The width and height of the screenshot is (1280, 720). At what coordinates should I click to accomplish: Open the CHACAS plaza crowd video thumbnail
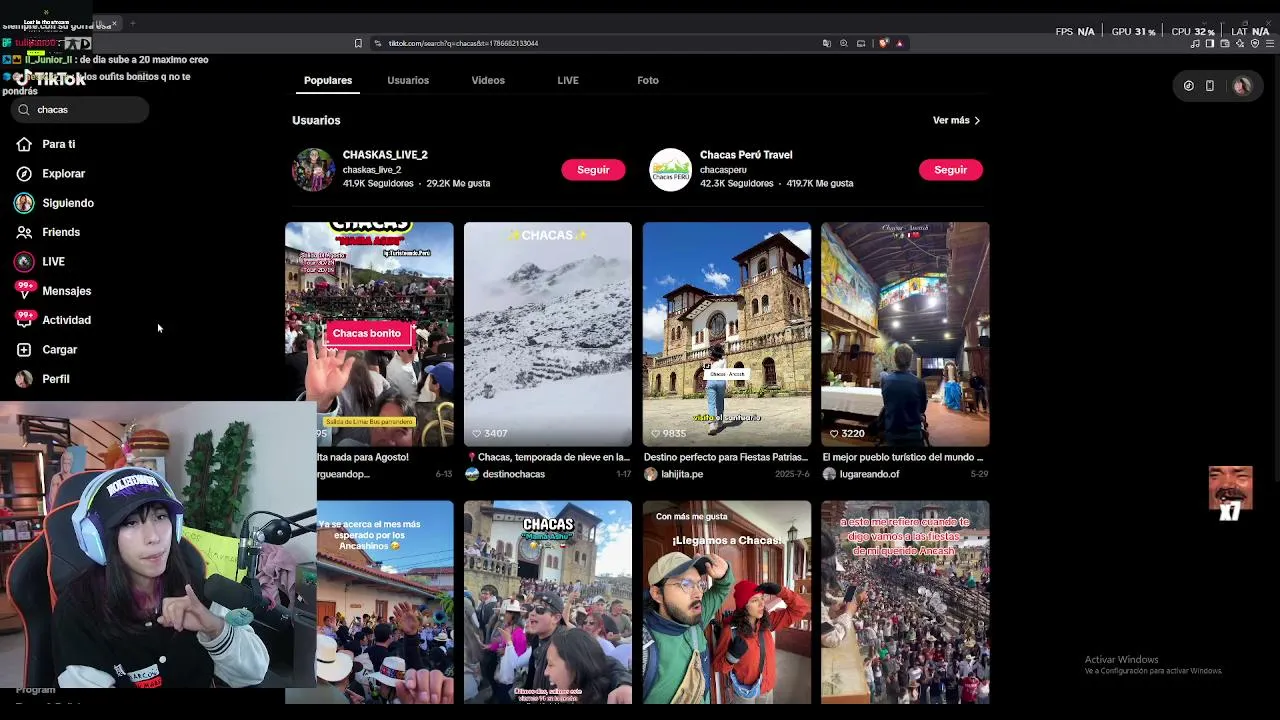[548, 602]
